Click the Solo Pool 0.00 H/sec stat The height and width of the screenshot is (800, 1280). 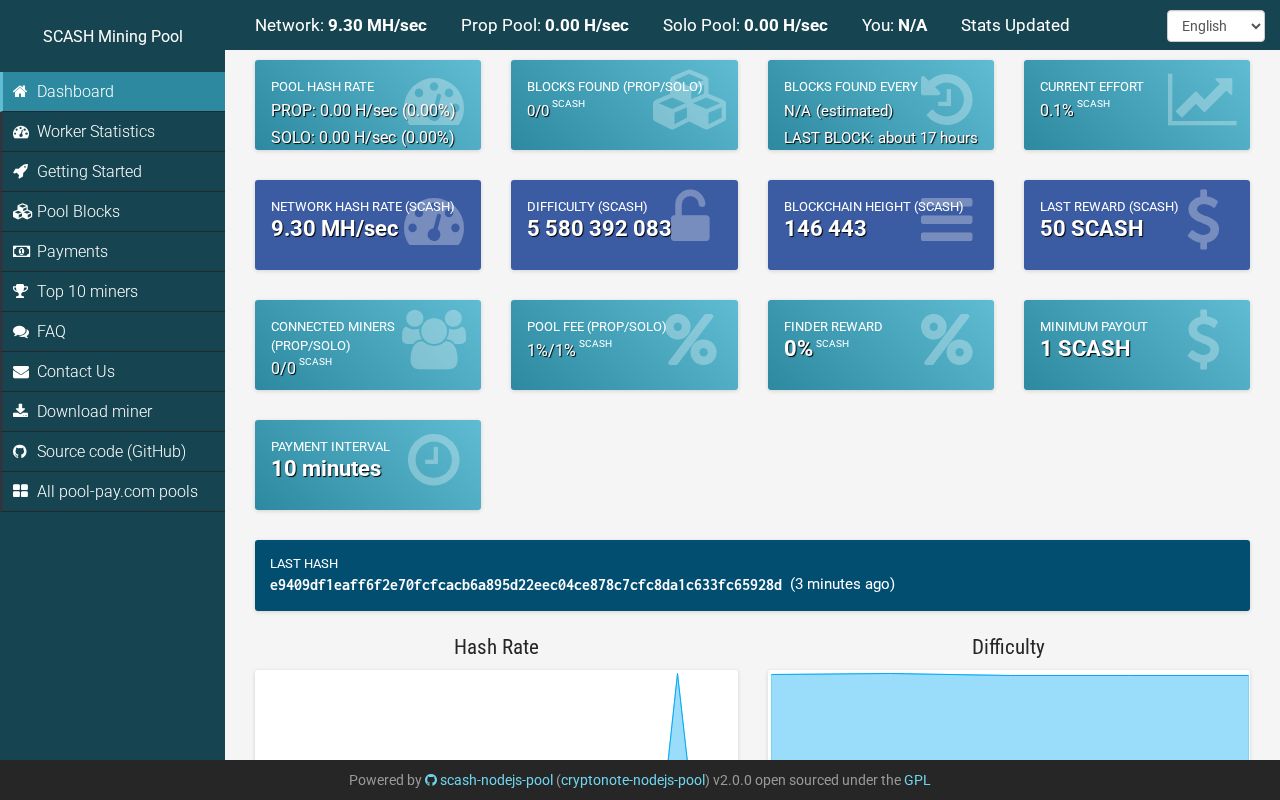745,25
